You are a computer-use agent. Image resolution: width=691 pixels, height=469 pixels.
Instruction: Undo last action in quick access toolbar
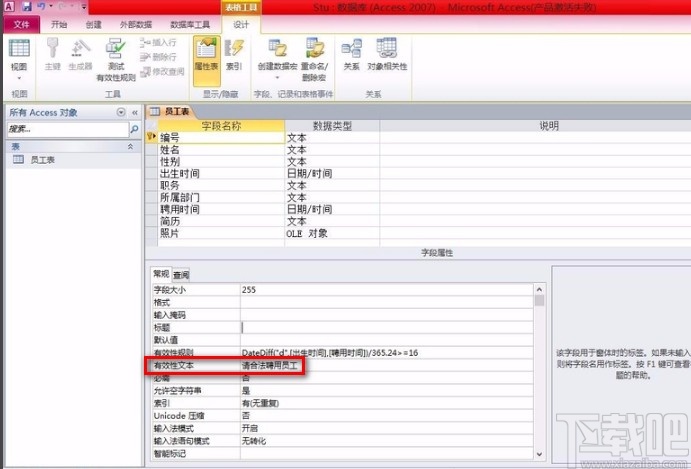pyautogui.click(x=41, y=6)
